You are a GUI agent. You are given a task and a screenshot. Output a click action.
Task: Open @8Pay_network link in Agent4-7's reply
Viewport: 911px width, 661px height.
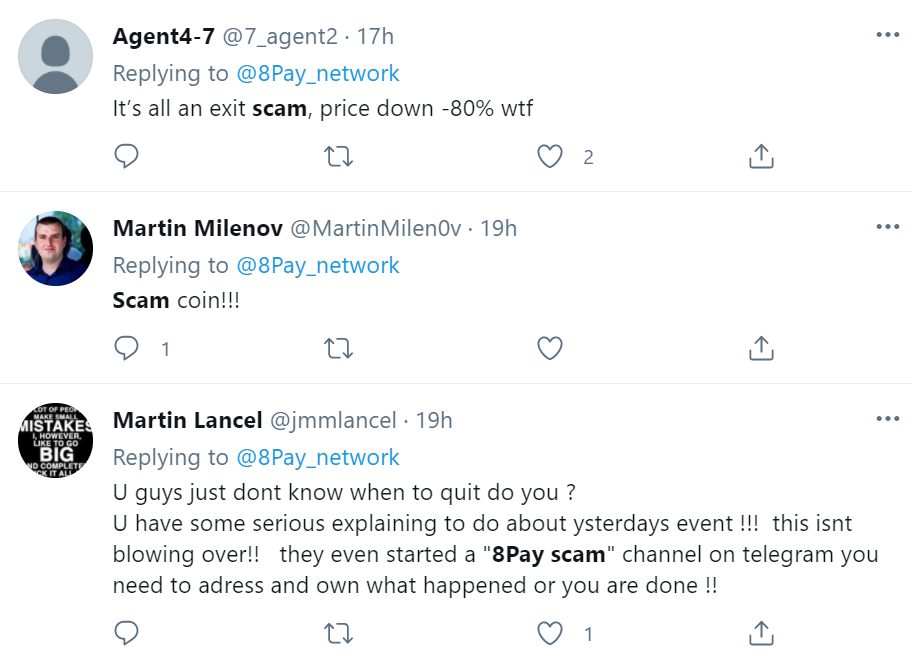pos(318,74)
